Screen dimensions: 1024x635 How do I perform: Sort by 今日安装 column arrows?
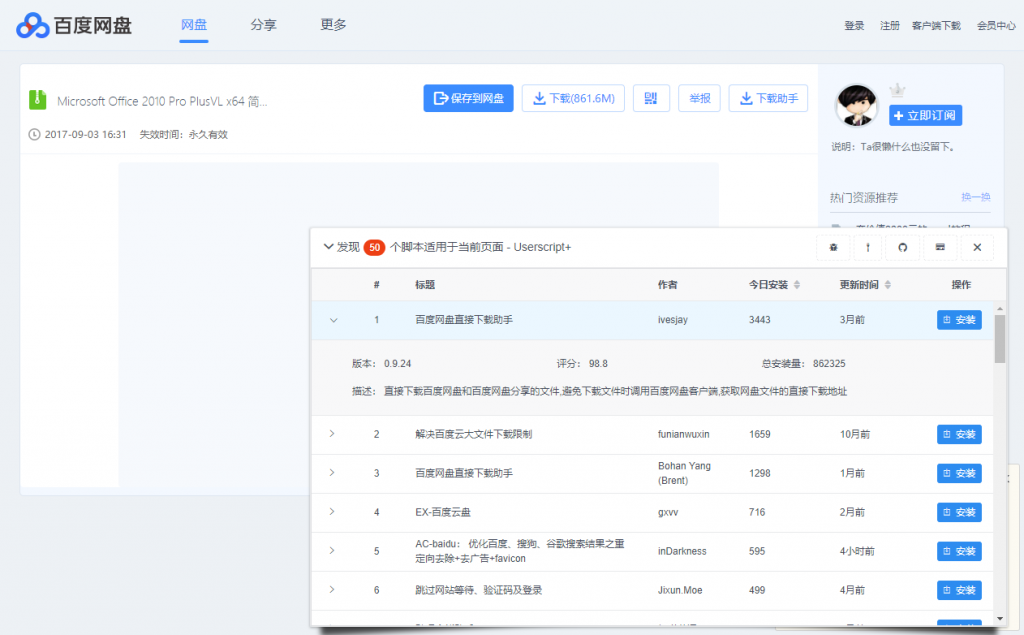pos(797,285)
